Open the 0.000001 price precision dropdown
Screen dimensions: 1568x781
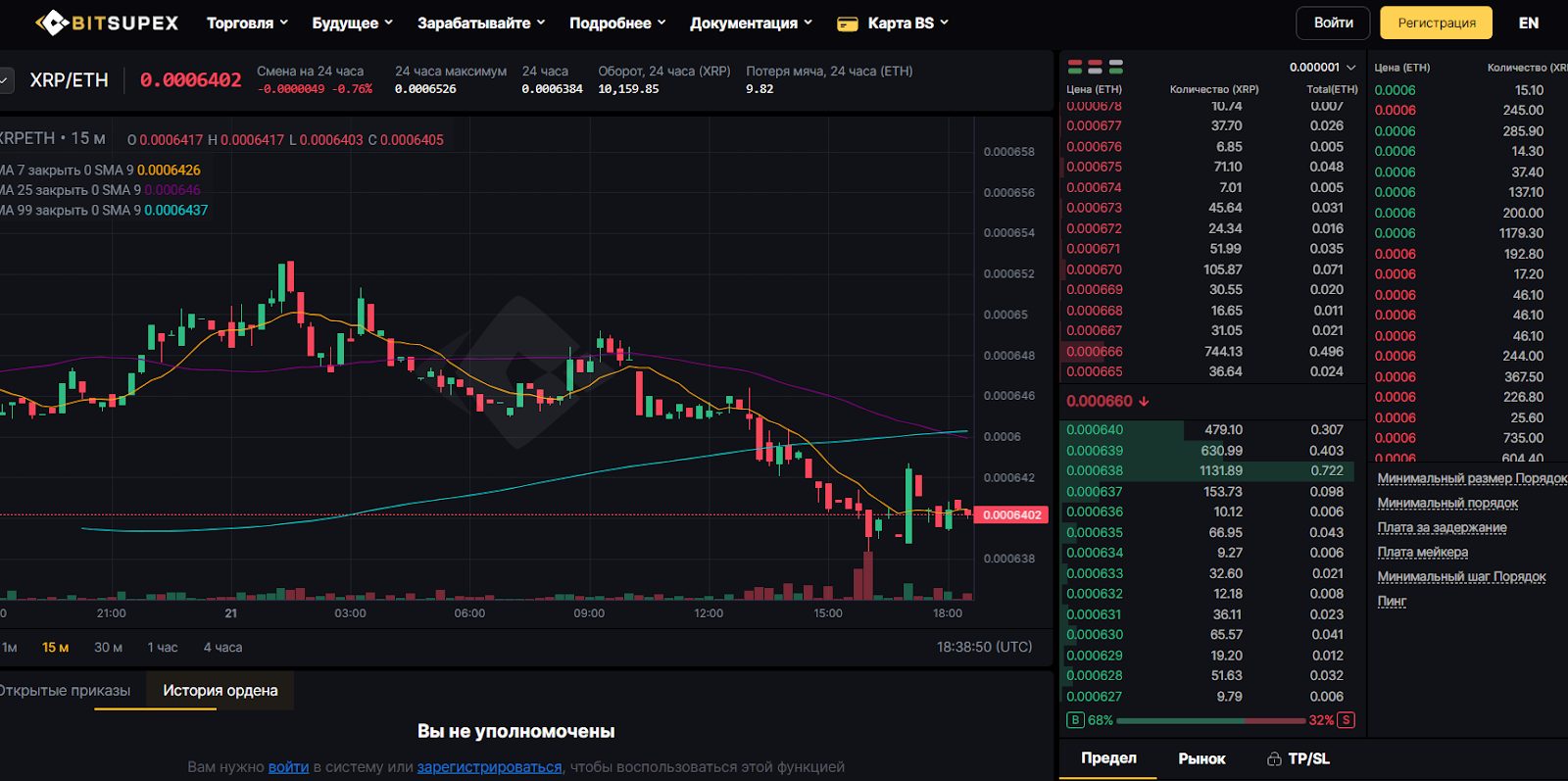click(1322, 67)
